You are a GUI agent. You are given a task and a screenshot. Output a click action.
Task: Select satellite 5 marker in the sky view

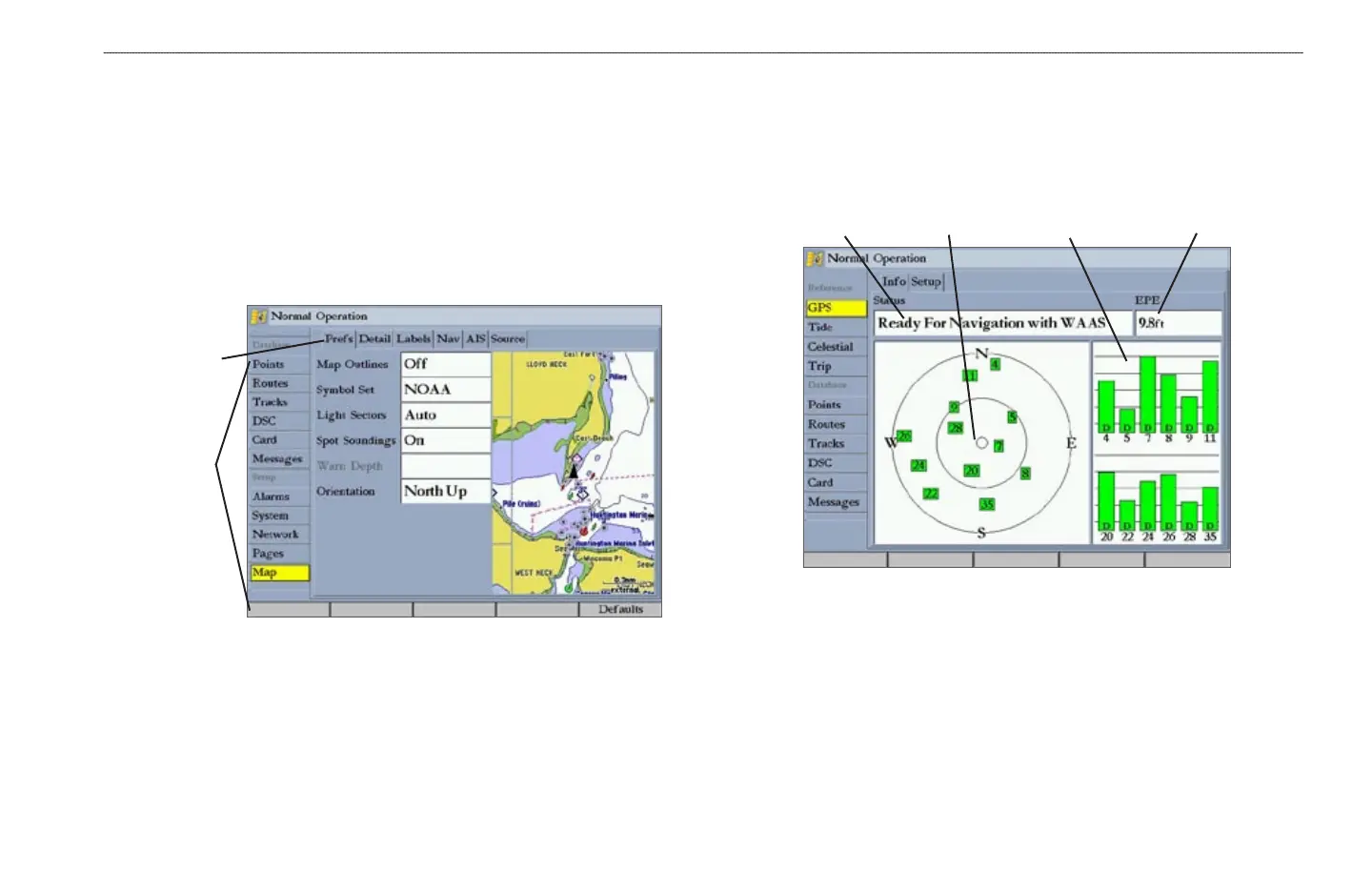coord(1012,416)
